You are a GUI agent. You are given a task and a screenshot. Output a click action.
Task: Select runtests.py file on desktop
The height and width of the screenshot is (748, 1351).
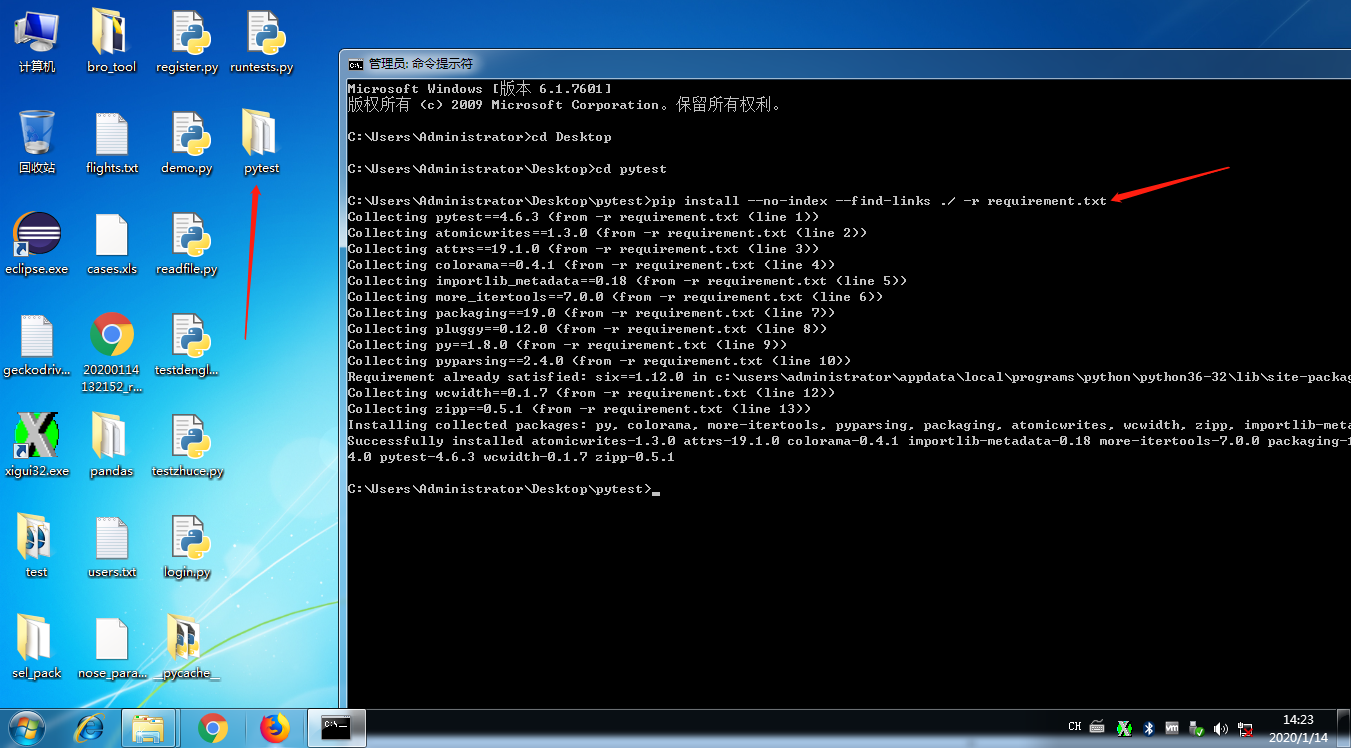262,40
